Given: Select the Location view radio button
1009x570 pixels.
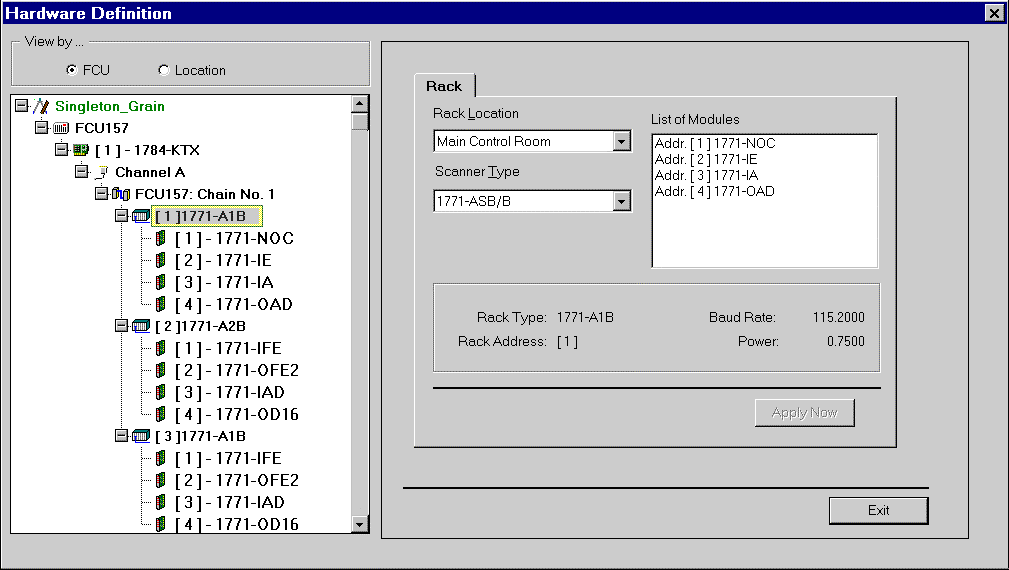Looking at the screenshot, I should click(164, 70).
